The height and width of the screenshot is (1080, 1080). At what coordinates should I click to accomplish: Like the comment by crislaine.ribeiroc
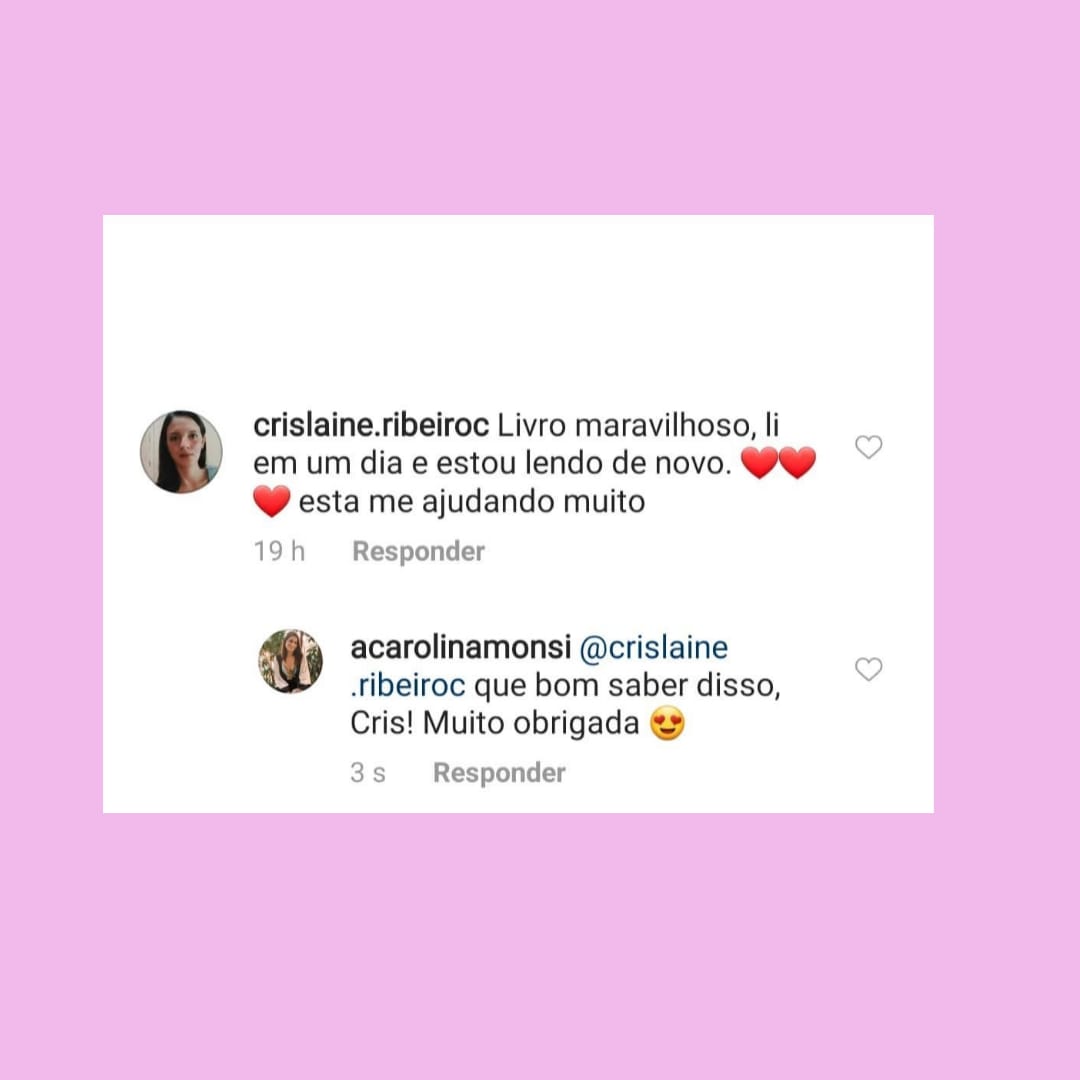(869, 447)
